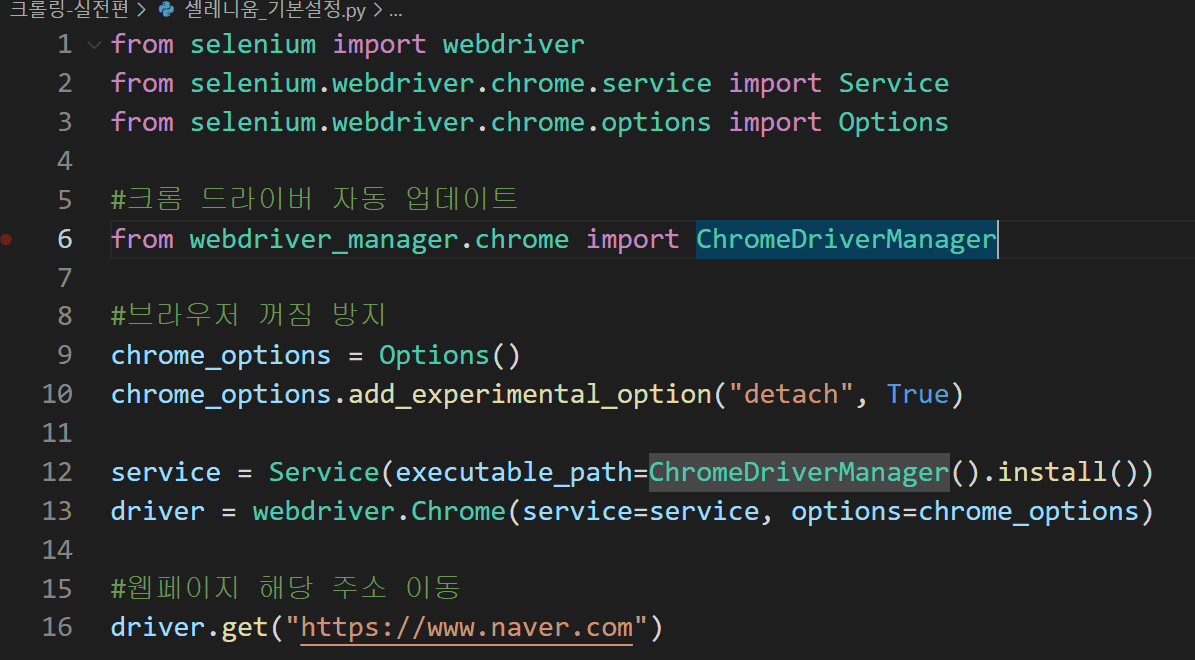Click the https://www.naver.com link
The height and width of the screenshot is (660, 1195).
pyautogui.click(x=466, y=628)
